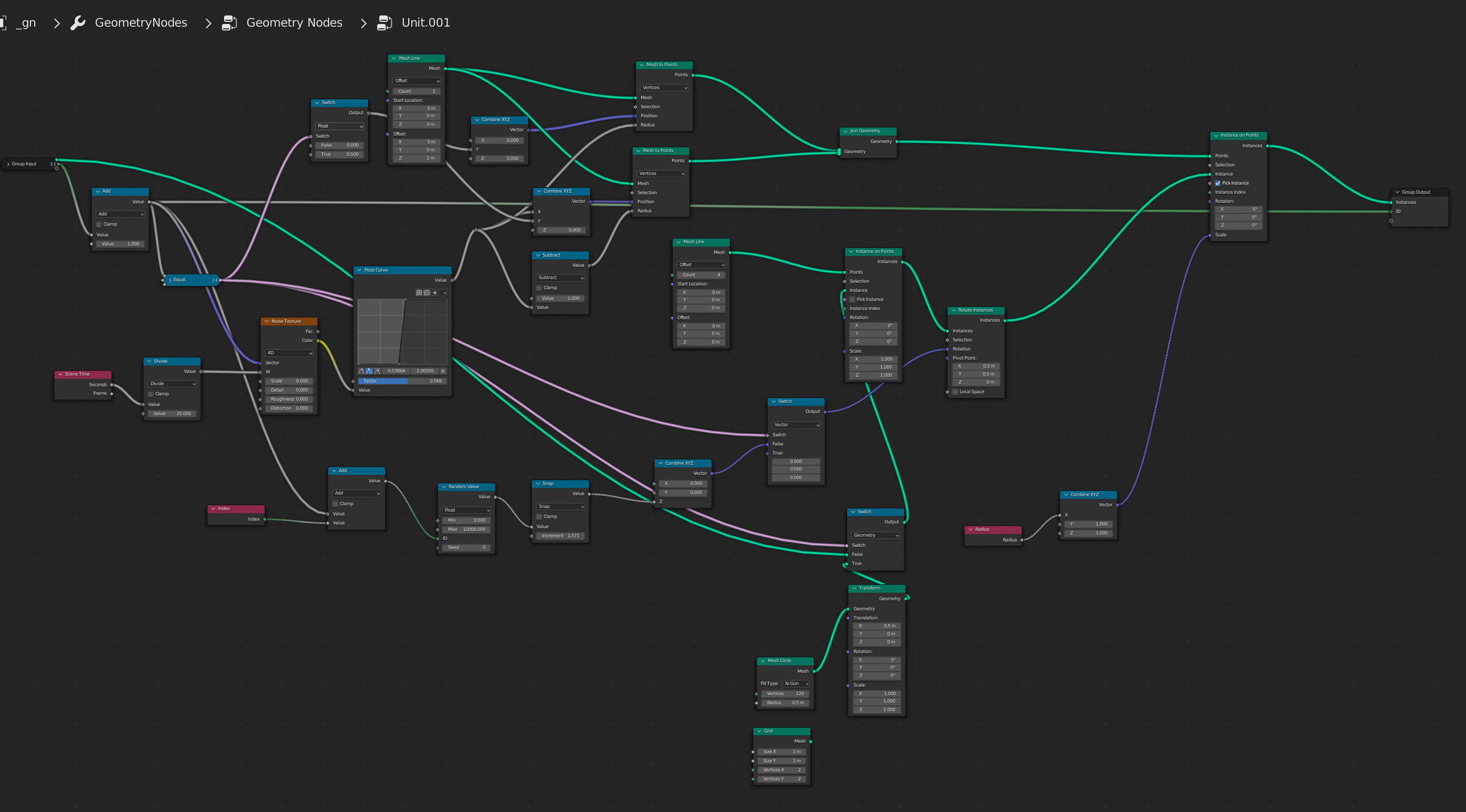1466x812 pixels.
Task: Collapse the Scene Time node
Action: [x=60, y=375]
